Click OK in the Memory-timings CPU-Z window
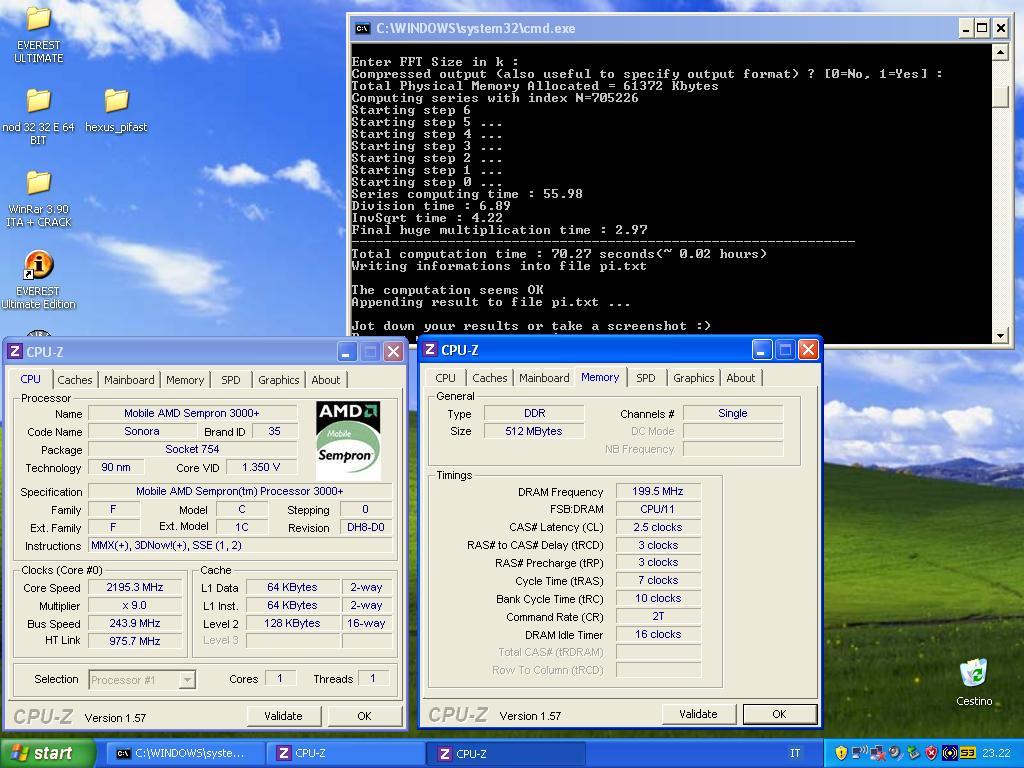The image size is (1024, 768). tap(780, 714)
